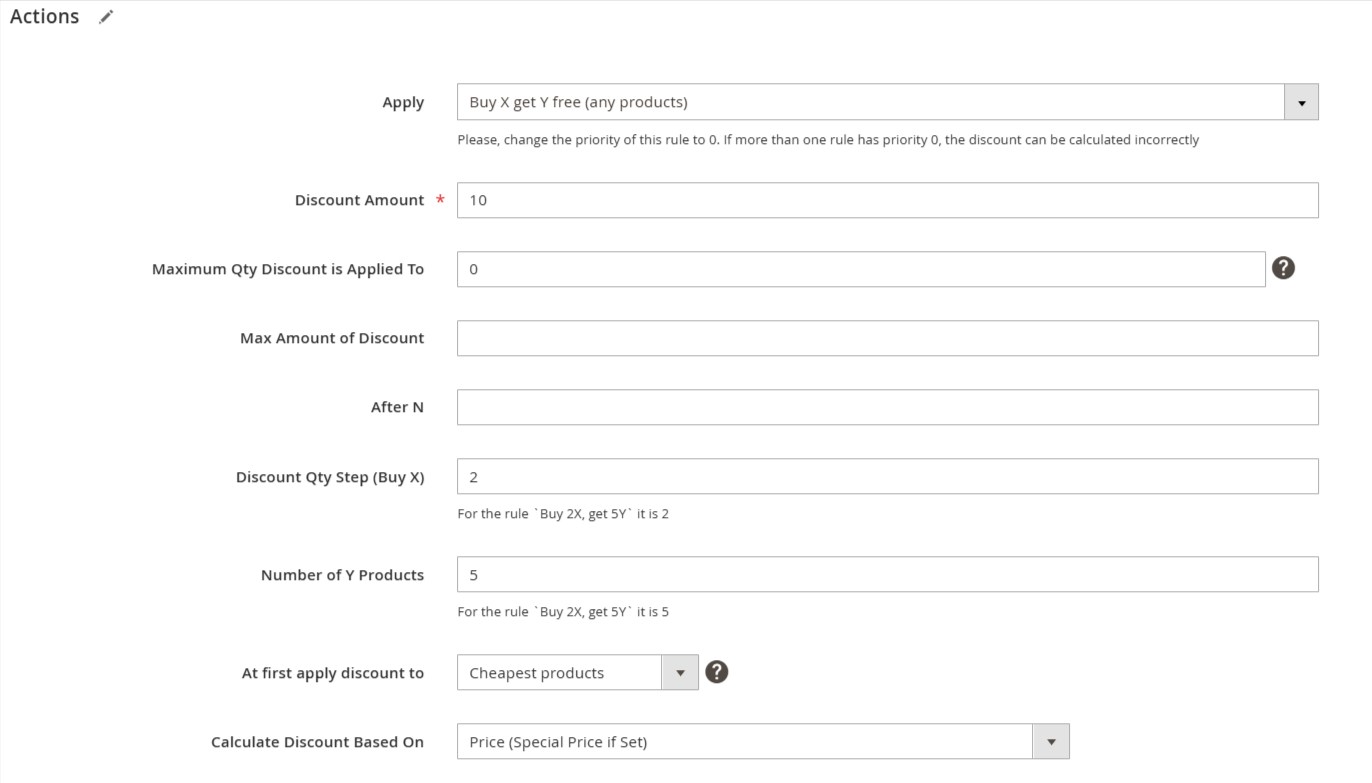
Task: Click the pencil edit icon beside Actions
Action: 106,17
